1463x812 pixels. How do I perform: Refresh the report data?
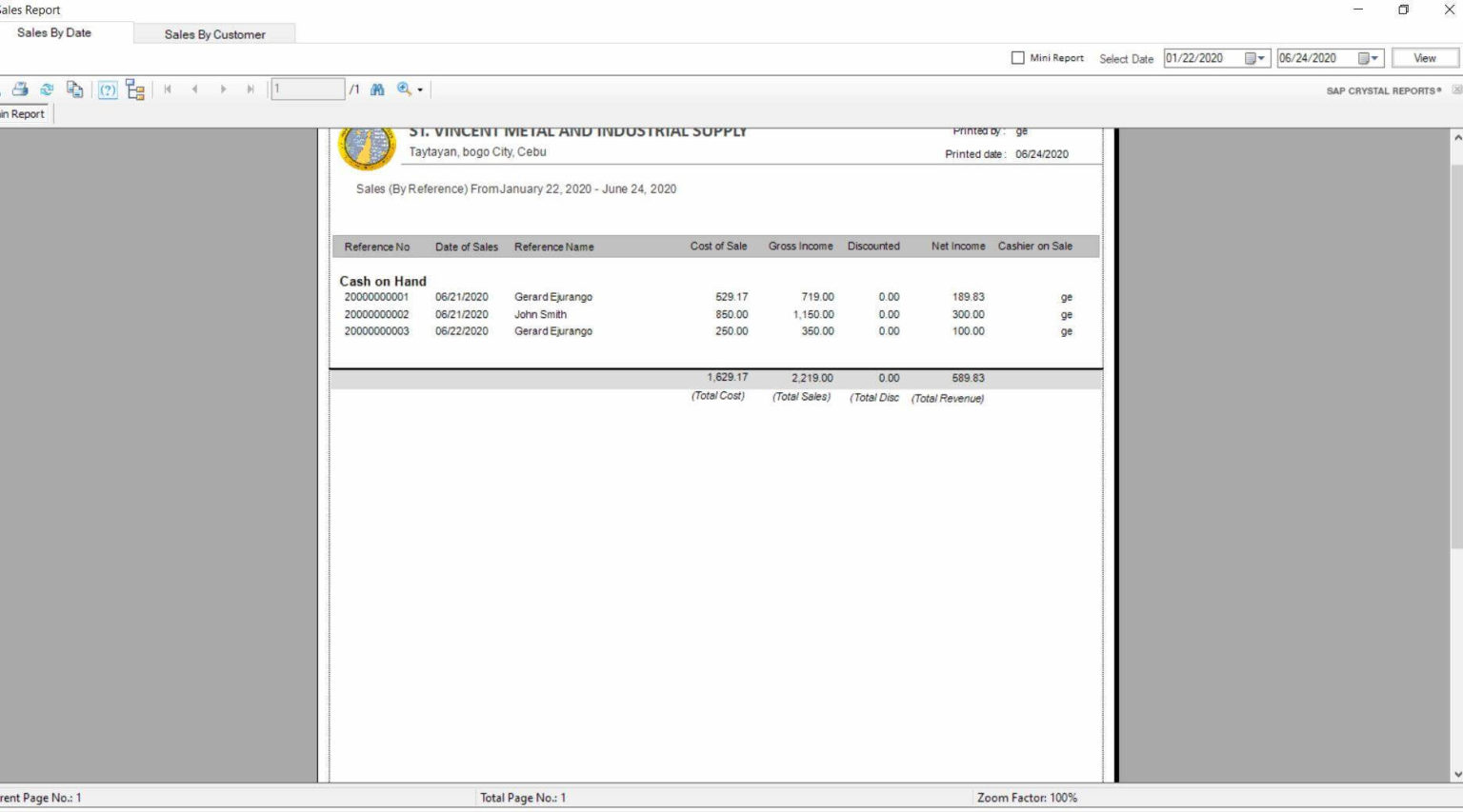point(47,89)
